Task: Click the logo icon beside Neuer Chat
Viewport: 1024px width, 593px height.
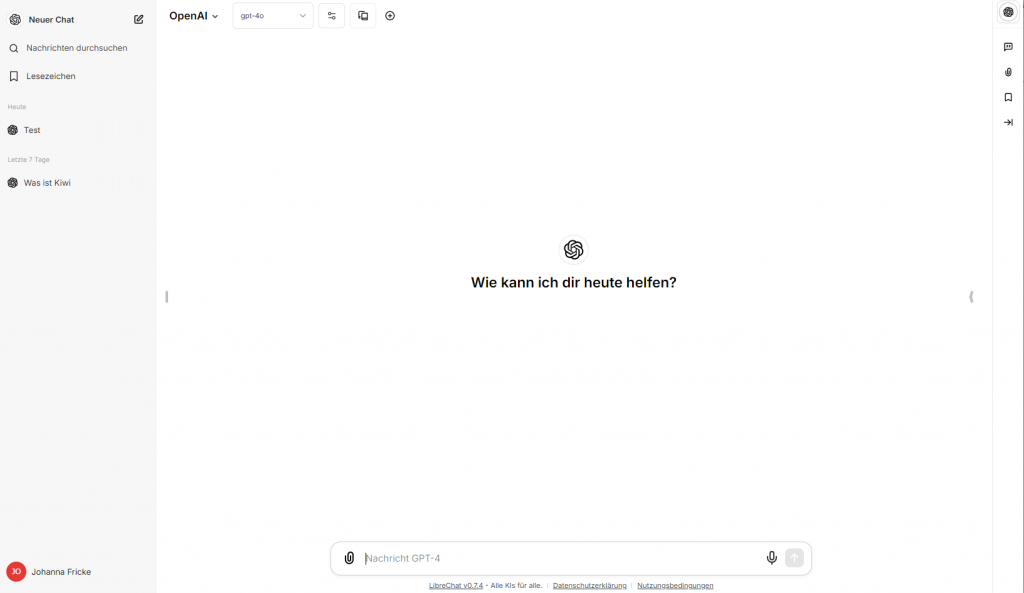Action: (x=15, y=20)
